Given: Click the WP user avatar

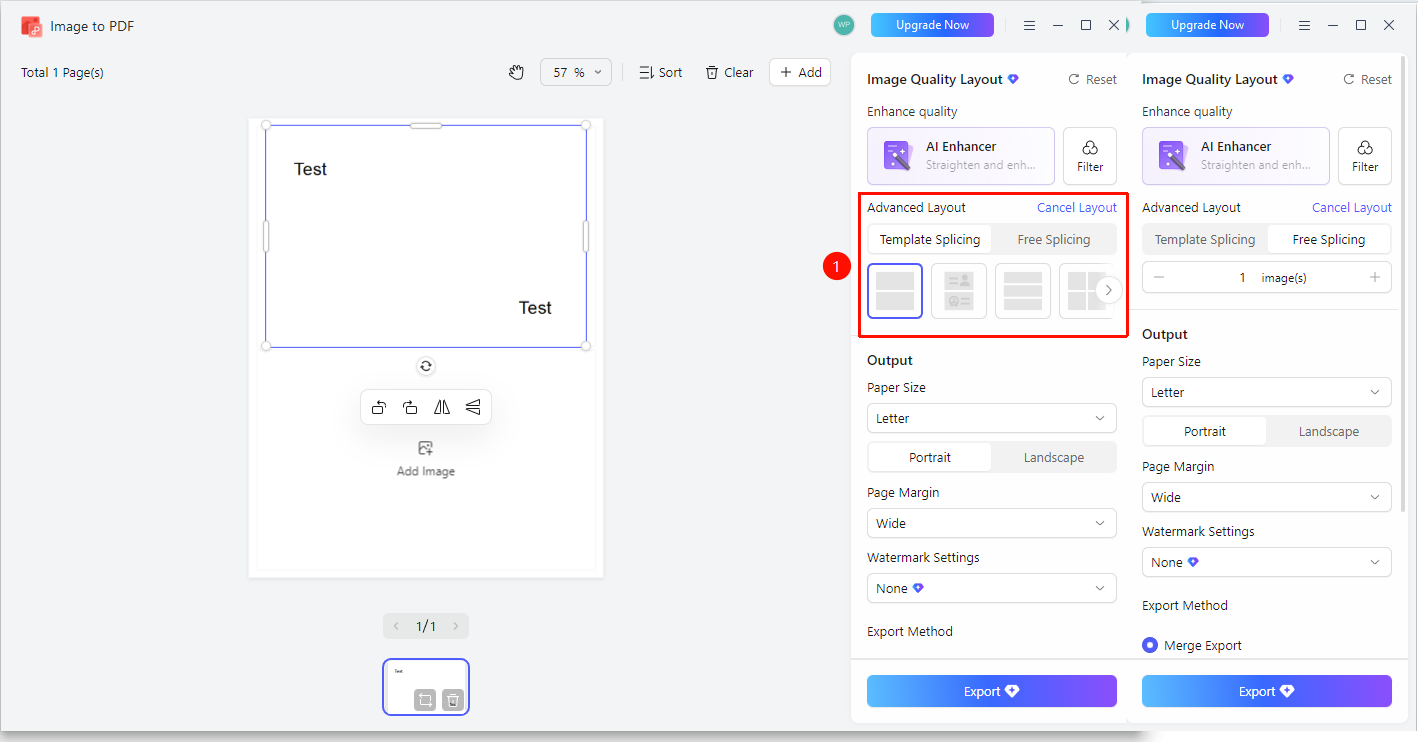Looking at the screenshot, I should (x=844, y=25).
